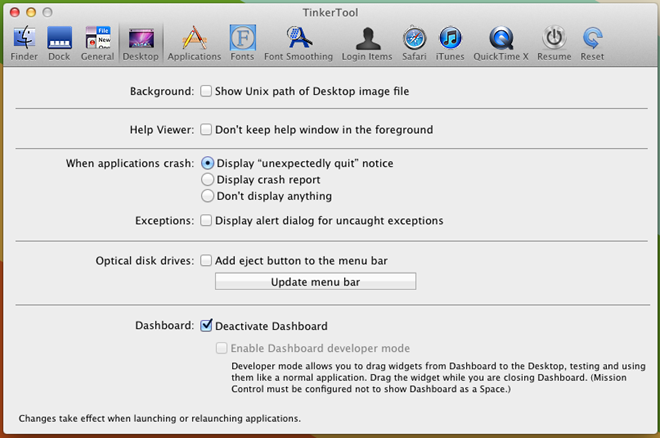Click the "Changes take effect" footer note

[x=160, y=418]
